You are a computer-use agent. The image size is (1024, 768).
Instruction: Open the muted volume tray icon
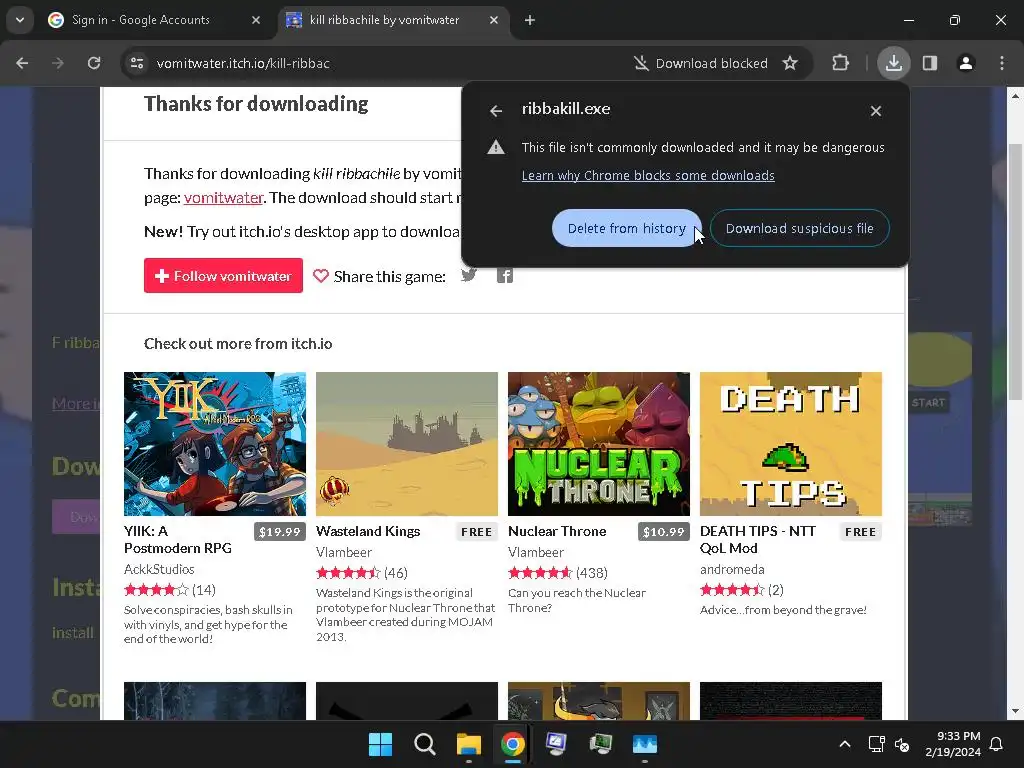click(902, 744)
